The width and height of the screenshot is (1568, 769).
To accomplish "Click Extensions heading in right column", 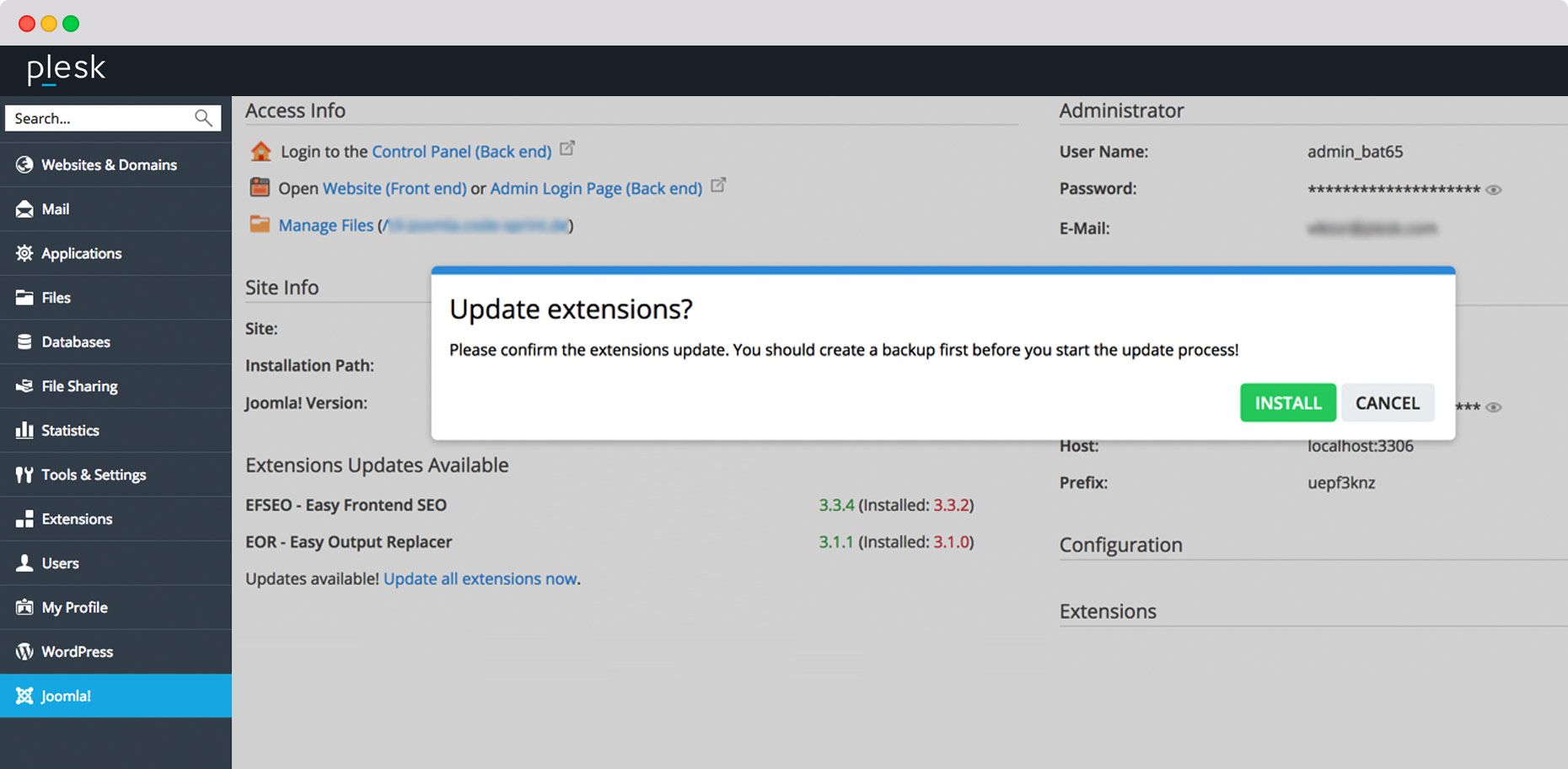I will (x=1108, y=611).
